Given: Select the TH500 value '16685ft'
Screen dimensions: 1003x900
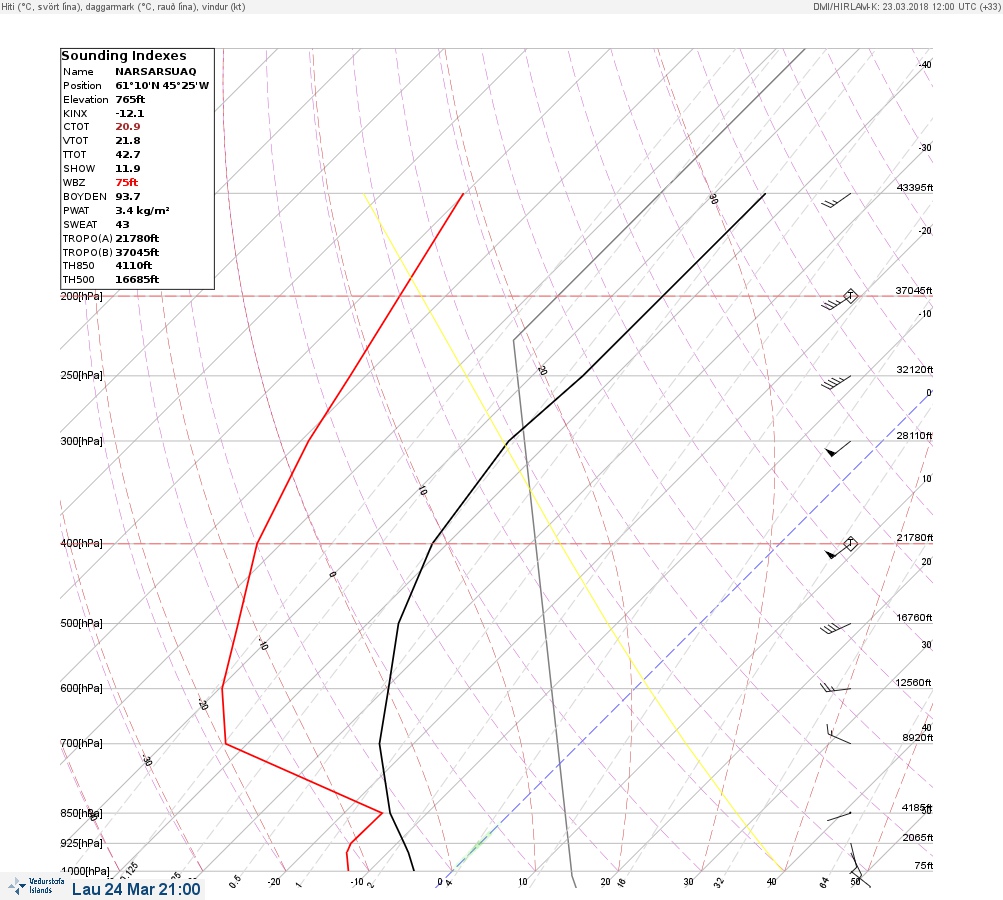Looking at the screenshot, I should pos(137,280).
